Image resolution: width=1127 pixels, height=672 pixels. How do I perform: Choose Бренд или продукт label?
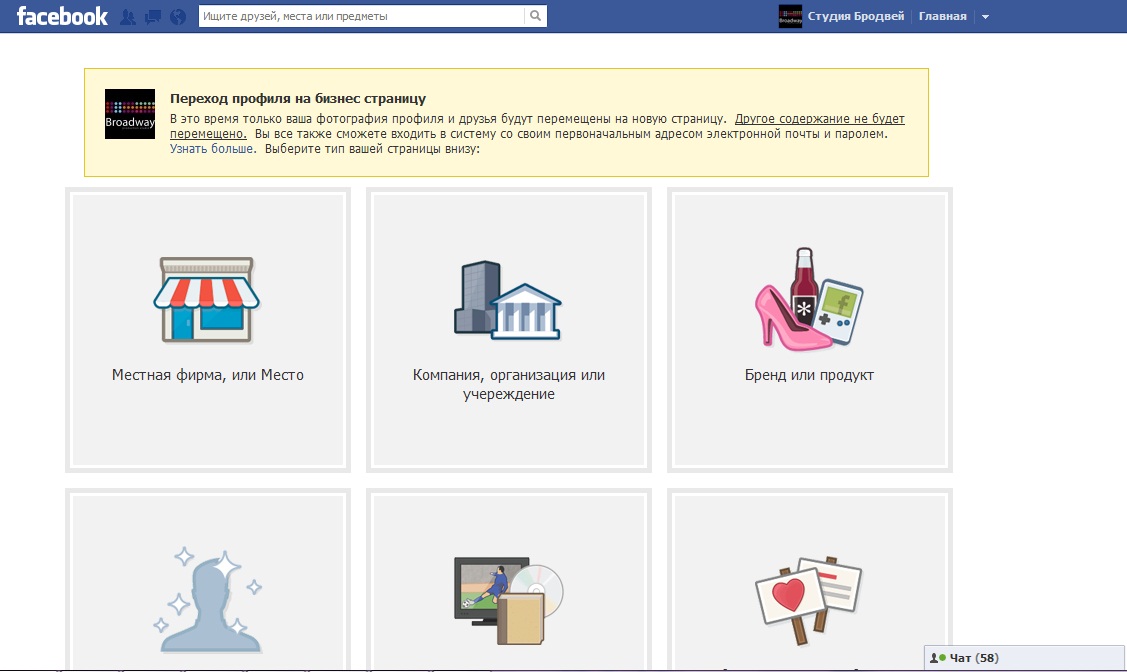point(809,374)
